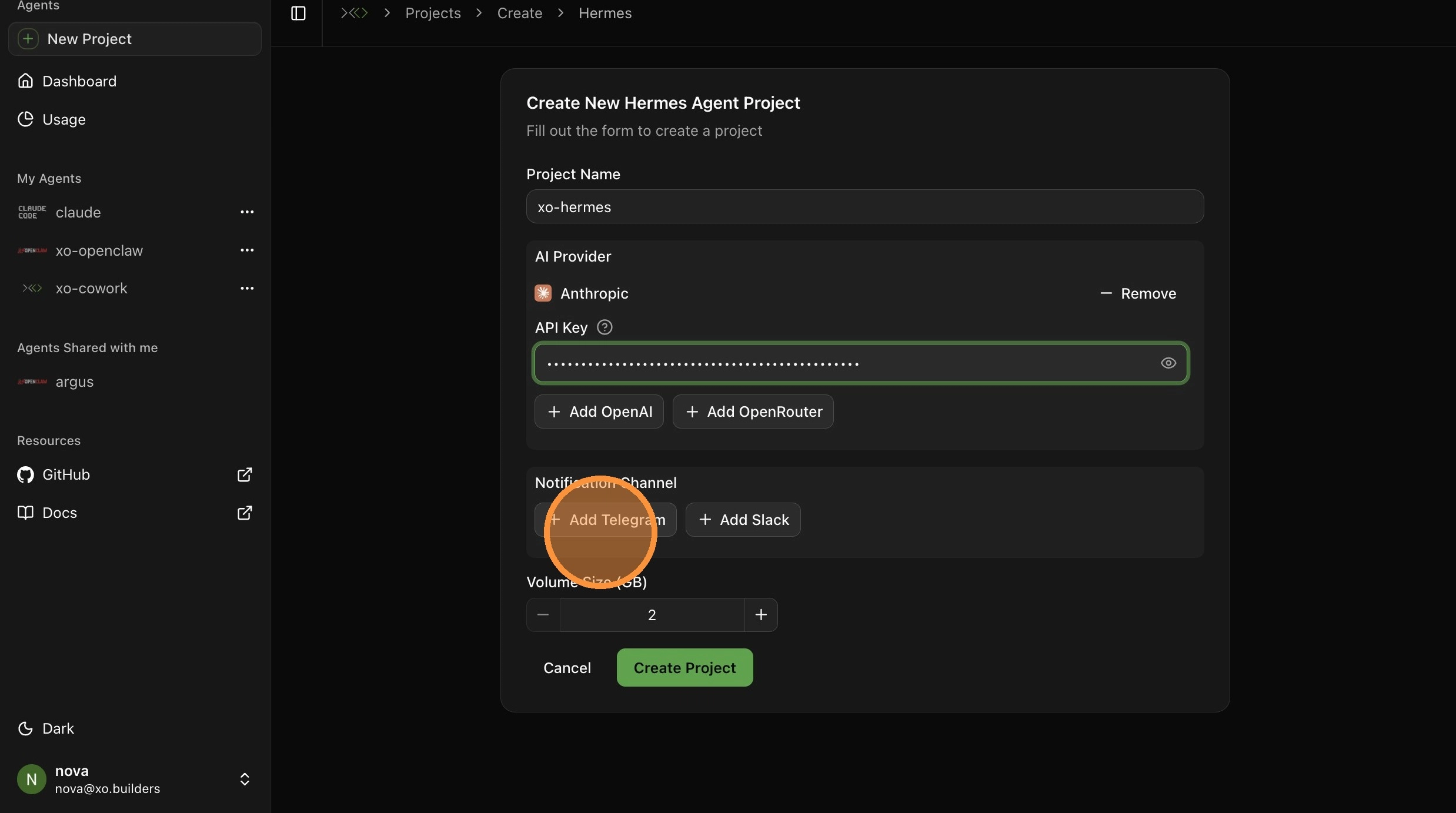
Task: Click the moon icon for Dark theme
Action: tap(25, 728)
